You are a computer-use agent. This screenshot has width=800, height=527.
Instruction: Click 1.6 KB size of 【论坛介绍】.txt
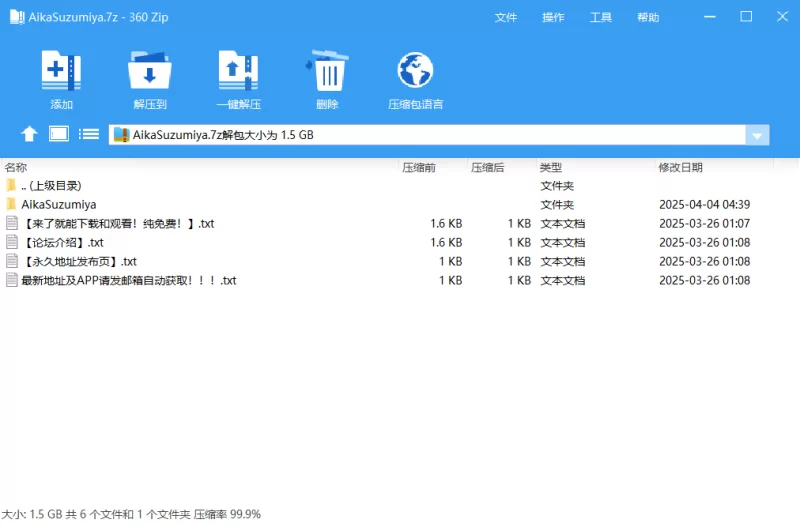(x=446, y=242)
